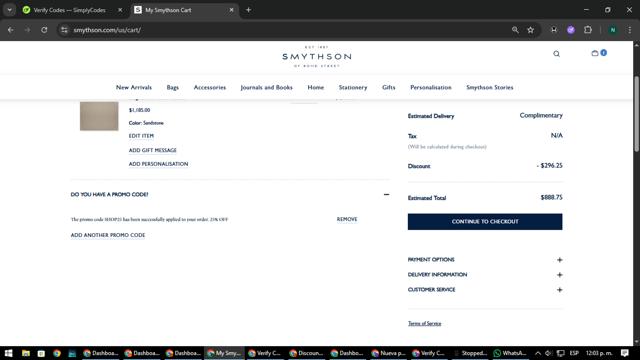Click the ESP language indicator

point(574,353)
